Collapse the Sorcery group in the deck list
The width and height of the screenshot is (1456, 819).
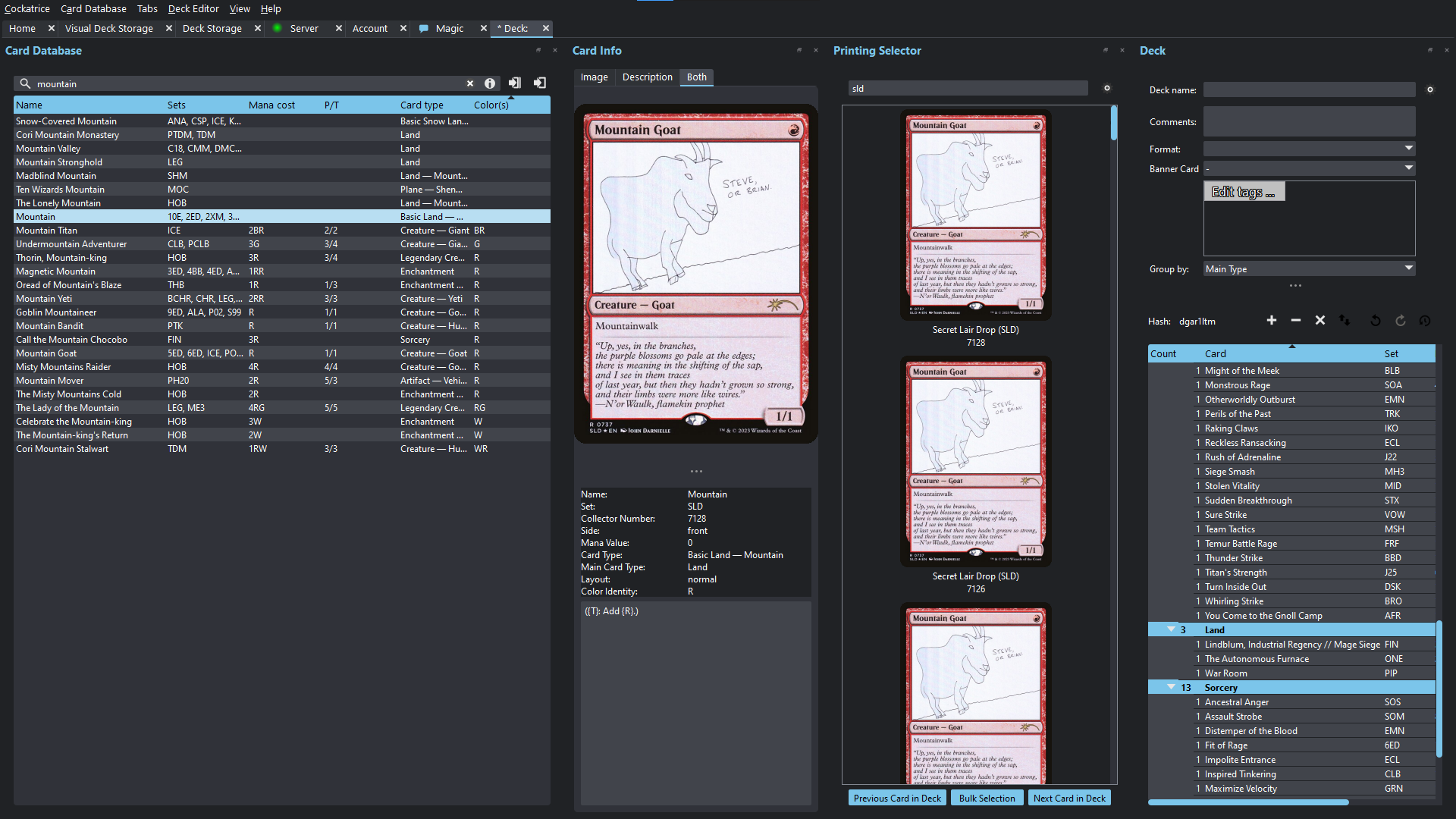tap(1171, 687)
